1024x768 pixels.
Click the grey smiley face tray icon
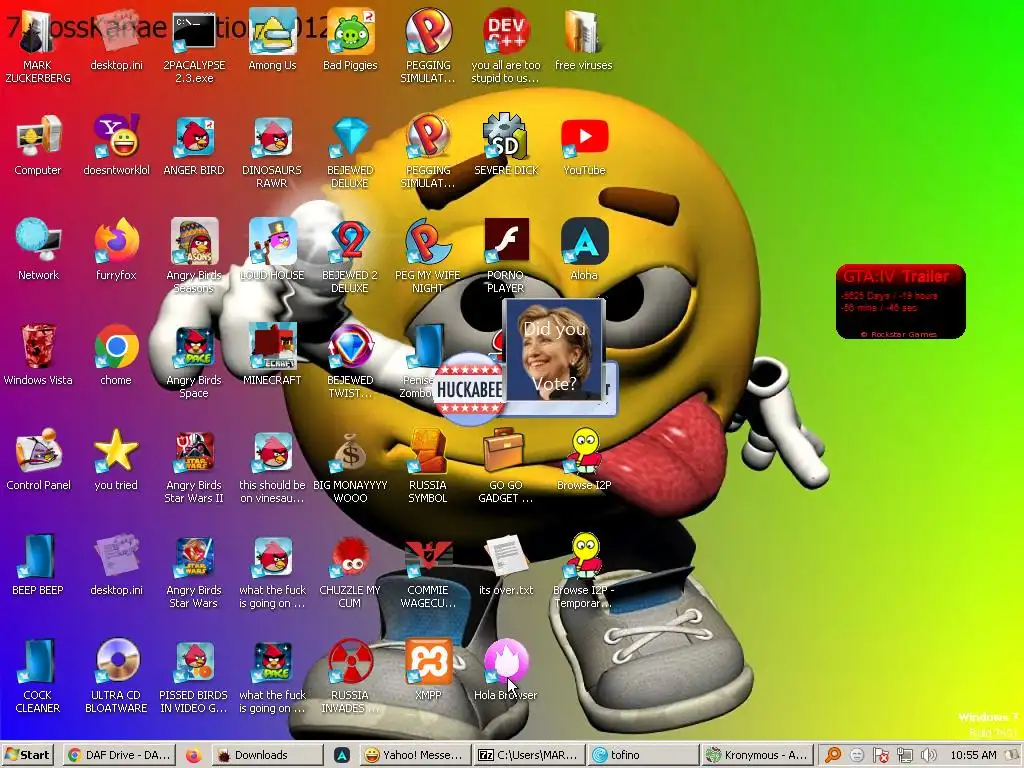tap(857, 756)
